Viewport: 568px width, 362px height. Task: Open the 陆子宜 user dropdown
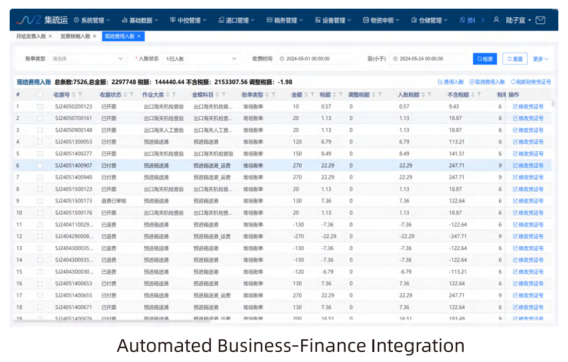point(518,20)
